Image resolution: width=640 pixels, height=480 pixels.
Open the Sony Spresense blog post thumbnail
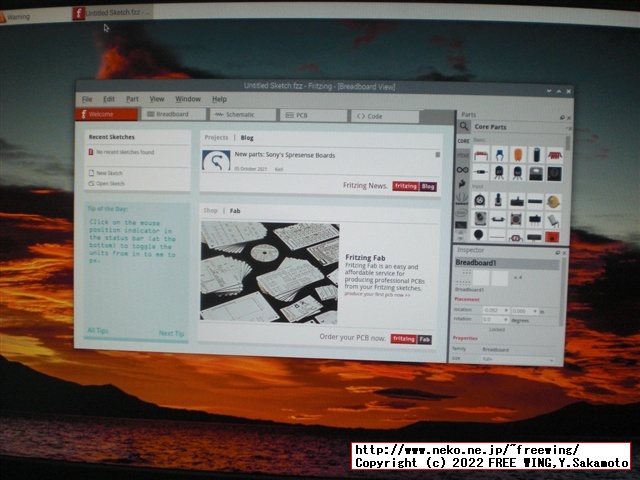(x=216, y=160)
